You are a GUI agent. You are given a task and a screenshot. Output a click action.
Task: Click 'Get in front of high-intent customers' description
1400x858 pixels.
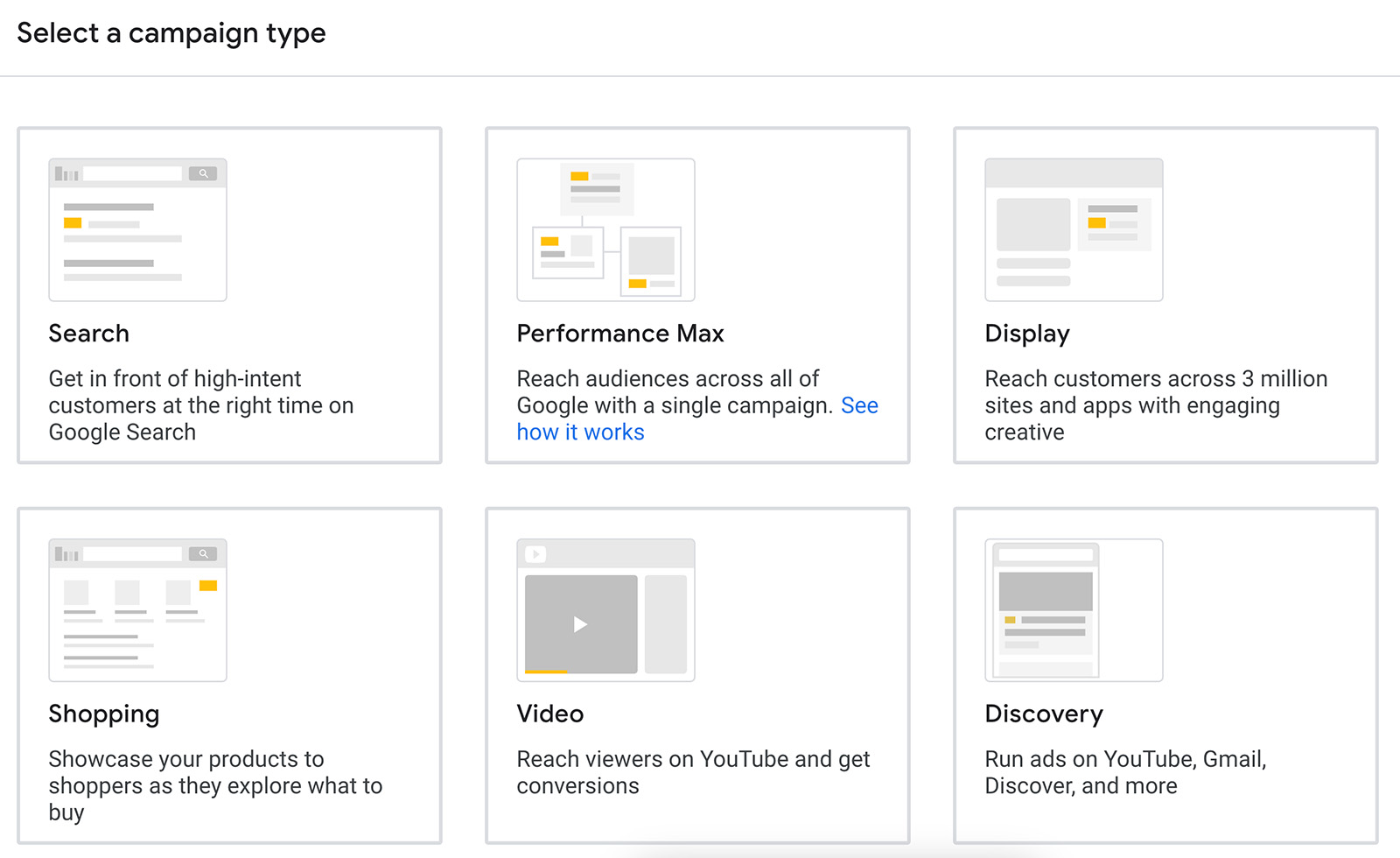[x=201, y=405]
